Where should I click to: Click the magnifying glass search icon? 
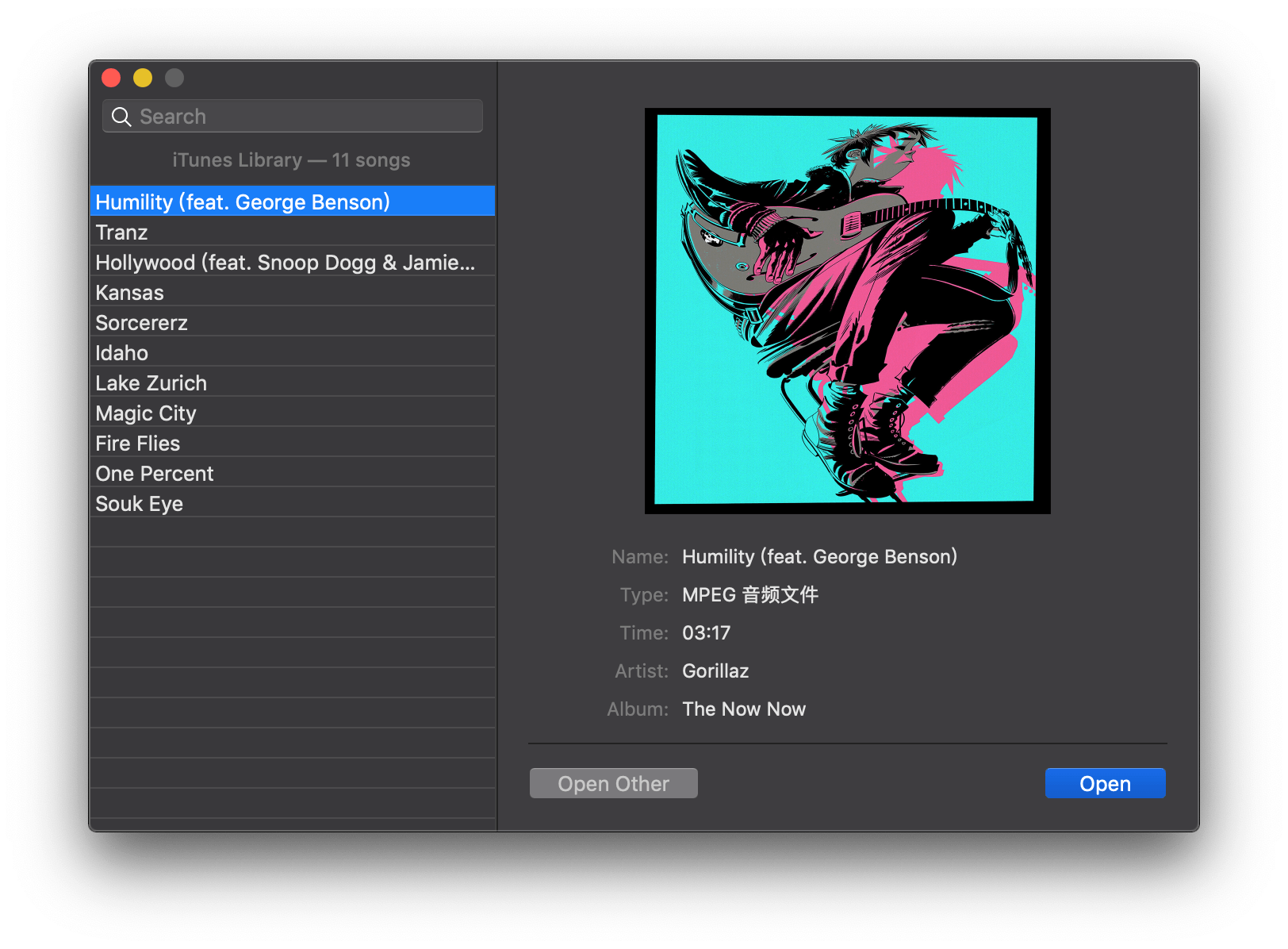click(x=121, y=117)
